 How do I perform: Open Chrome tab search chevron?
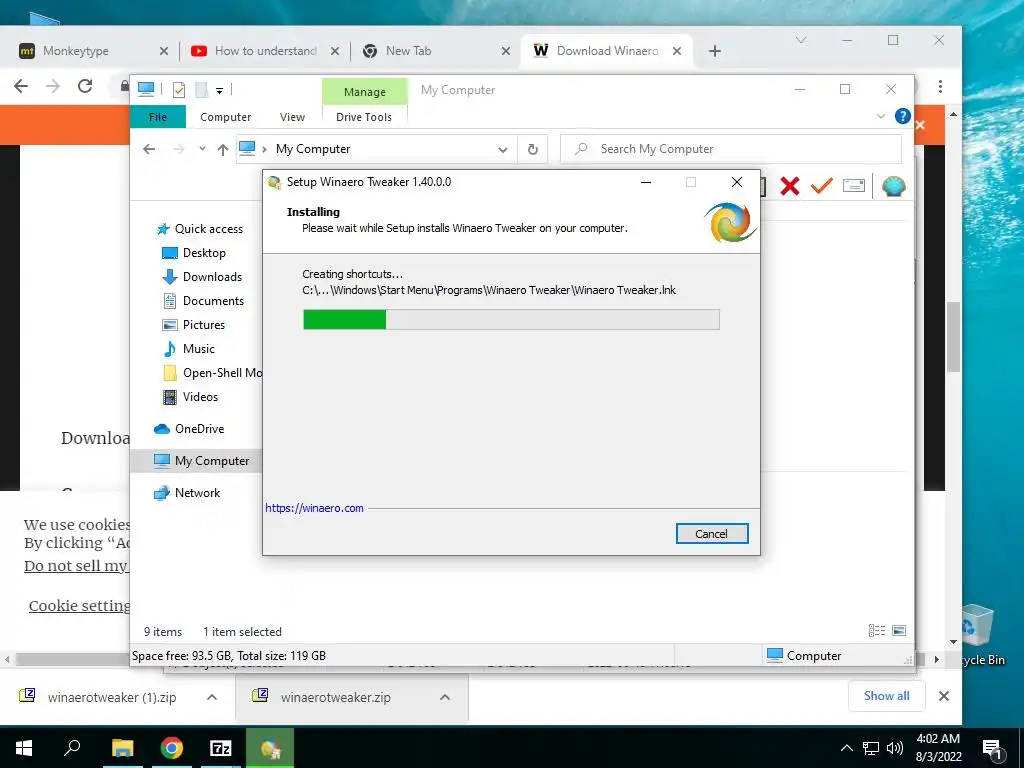[x=801, y=40]
